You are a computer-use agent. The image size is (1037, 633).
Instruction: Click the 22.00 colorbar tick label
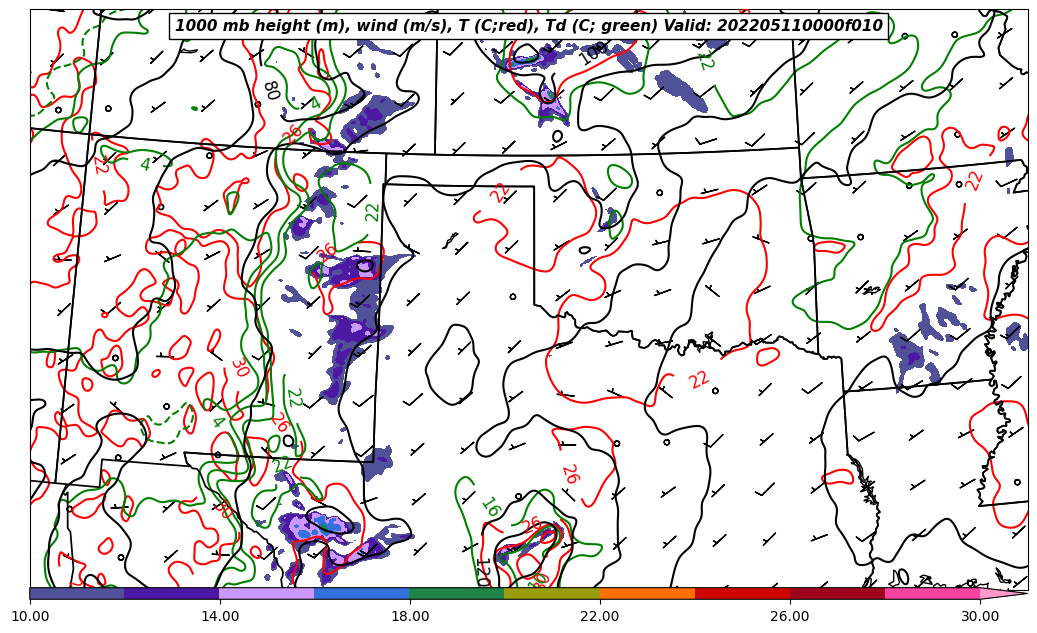click(600, 617)
